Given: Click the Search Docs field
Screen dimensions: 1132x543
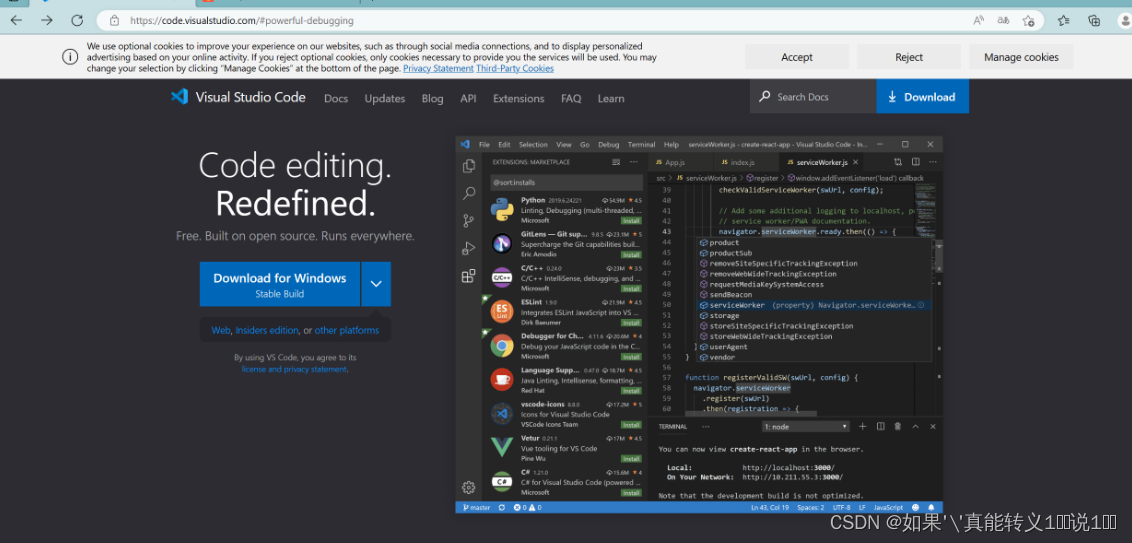Looking at the screenshot, I should pos(813,97).
